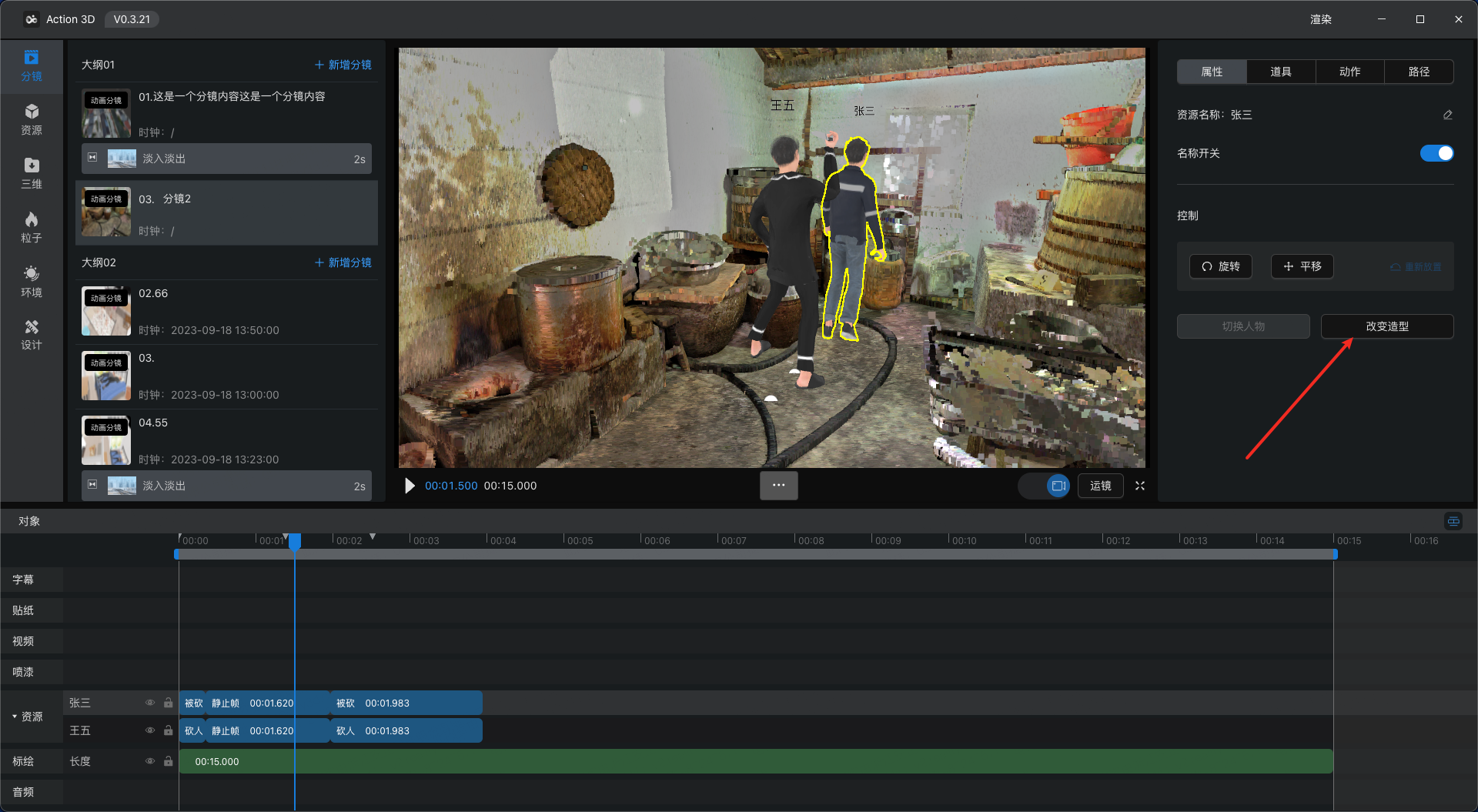The width and height of the screenshot is (1478, 812).
Task: Click the 淡入淡出 transition under 大纲01
Action: tap(226, 159)
